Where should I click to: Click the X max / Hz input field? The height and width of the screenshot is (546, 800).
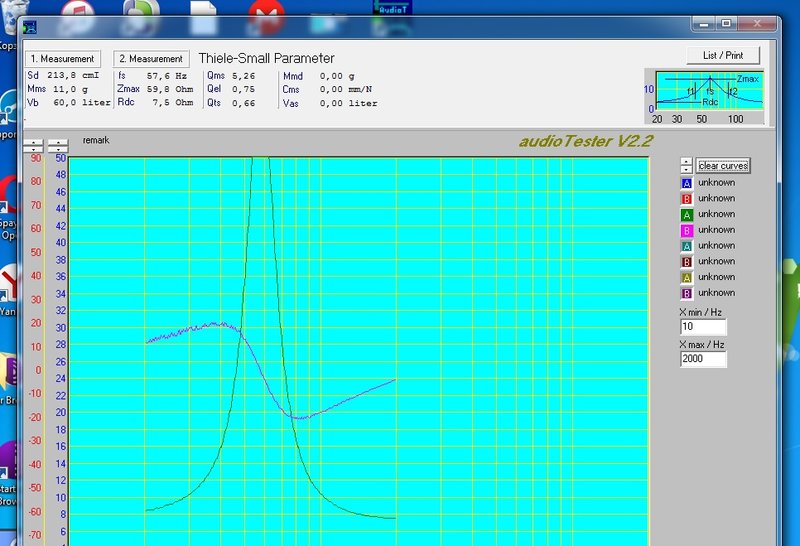[x=703, y=359]
